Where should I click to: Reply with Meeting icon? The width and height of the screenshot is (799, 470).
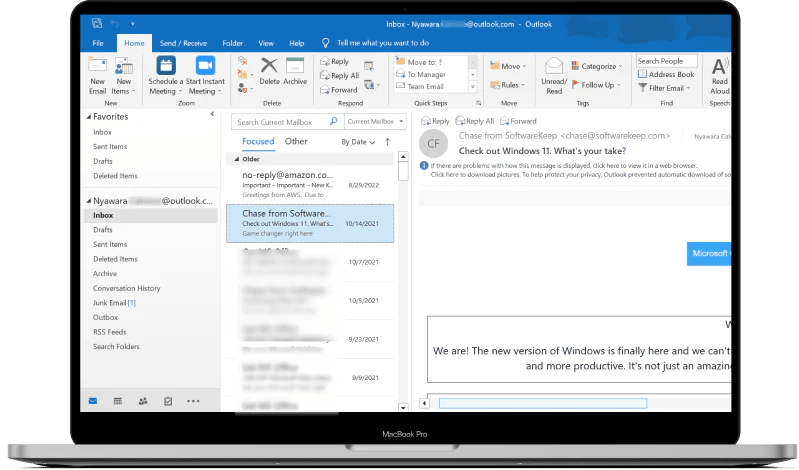(x=369, y=65)
